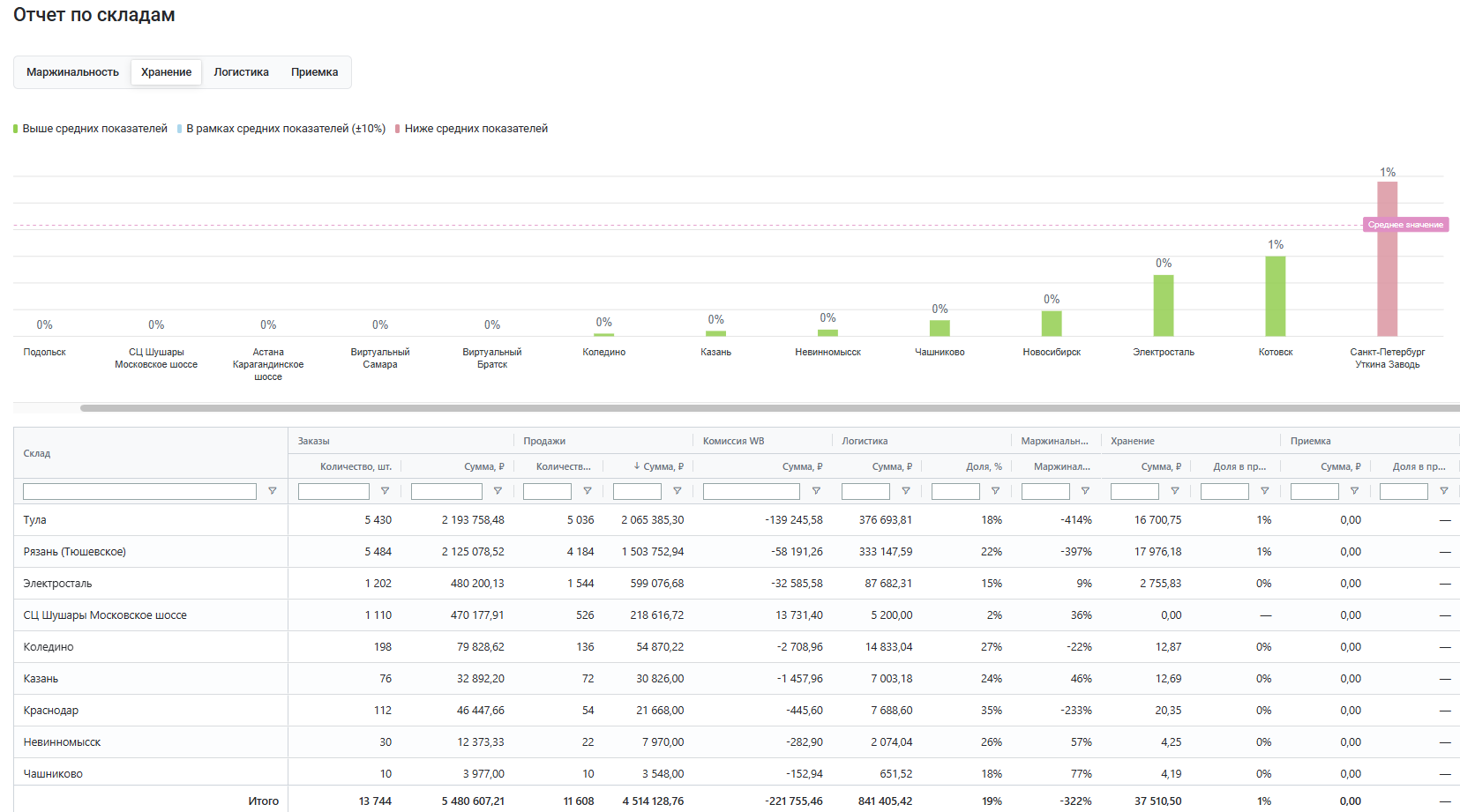Click total orders sum 5 480 607,21

[x=473, y=801]
